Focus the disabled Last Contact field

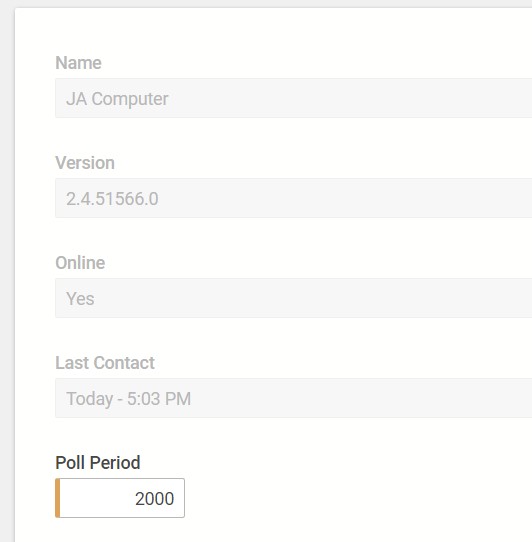tap(293, 398)
